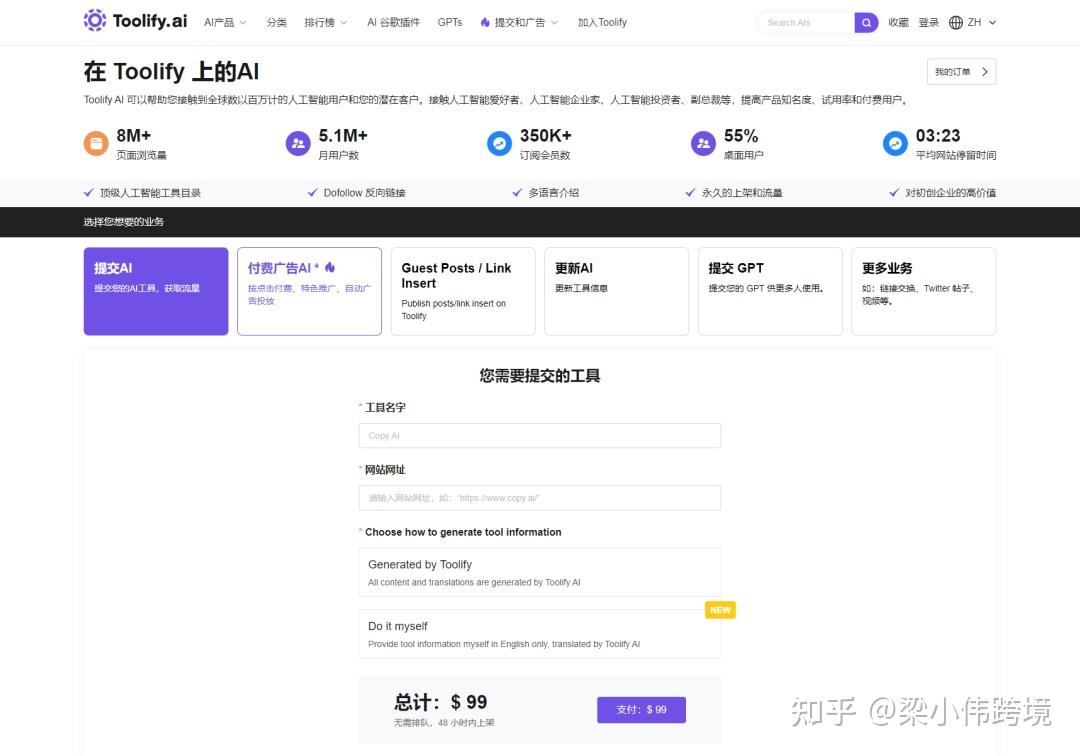Click the subscribers icon next to 350K+
Viewport: 1080px width, 756px height.
pos(499,143)
